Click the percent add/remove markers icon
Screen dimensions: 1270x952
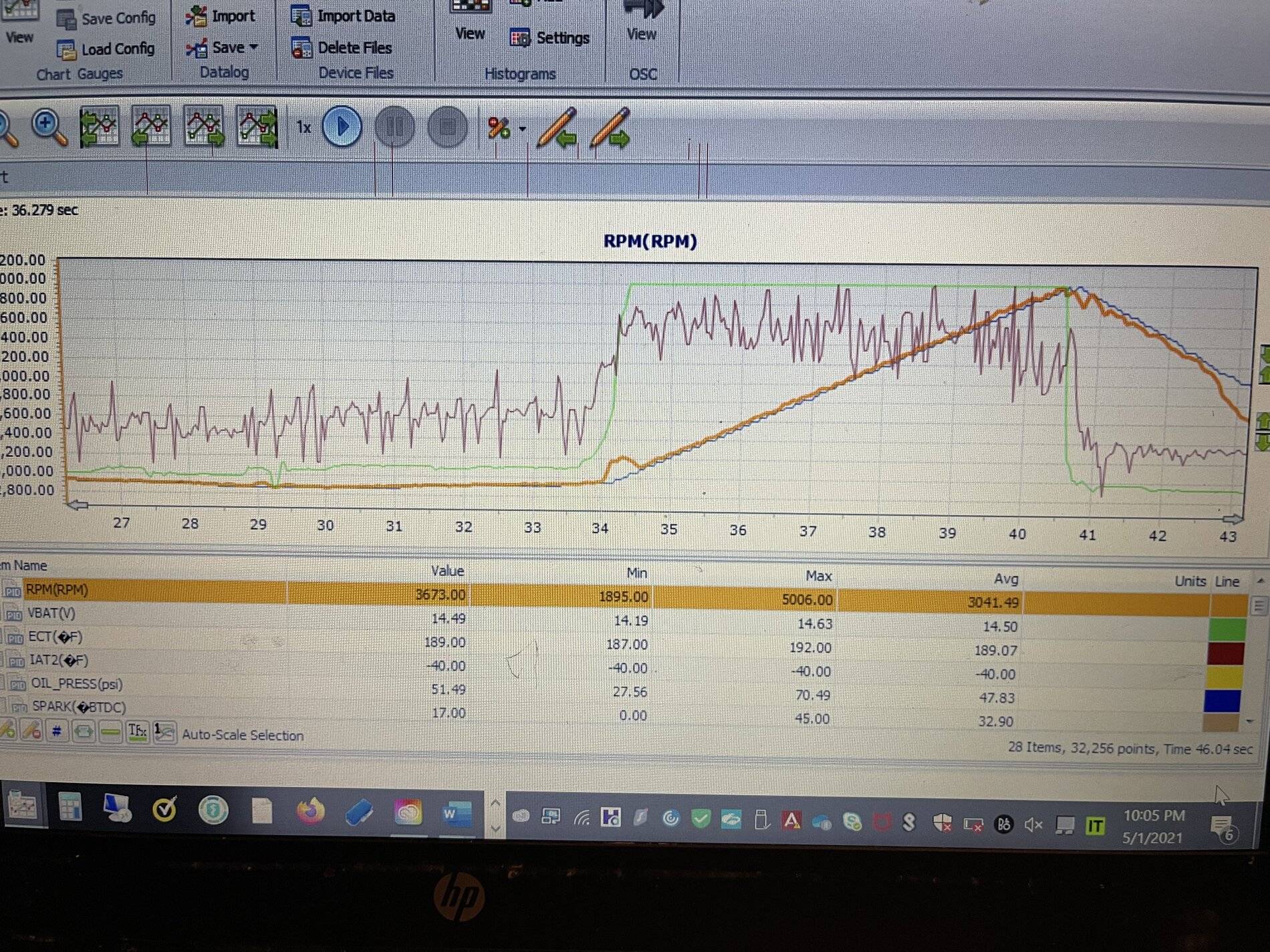[499, 127]
